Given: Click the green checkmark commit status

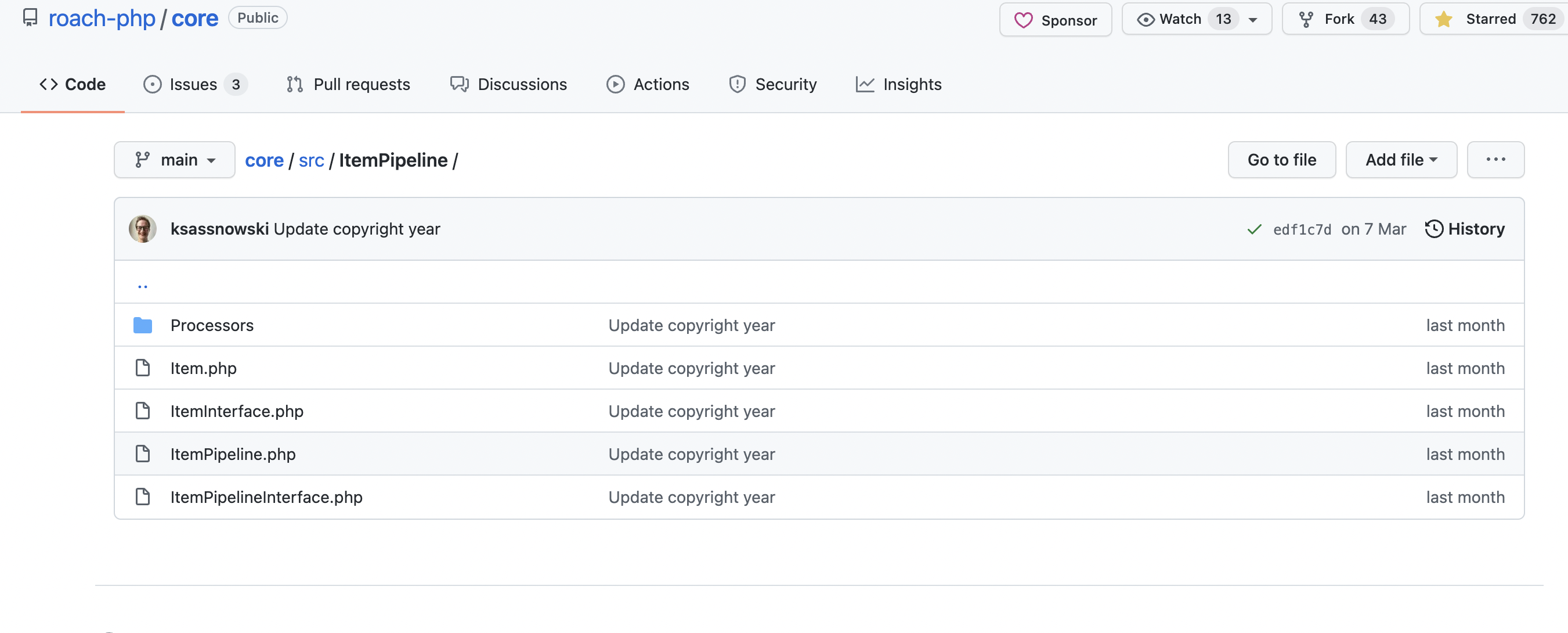Looking at the screenshot, I should pyautogui.click(x=1254, y=229).
